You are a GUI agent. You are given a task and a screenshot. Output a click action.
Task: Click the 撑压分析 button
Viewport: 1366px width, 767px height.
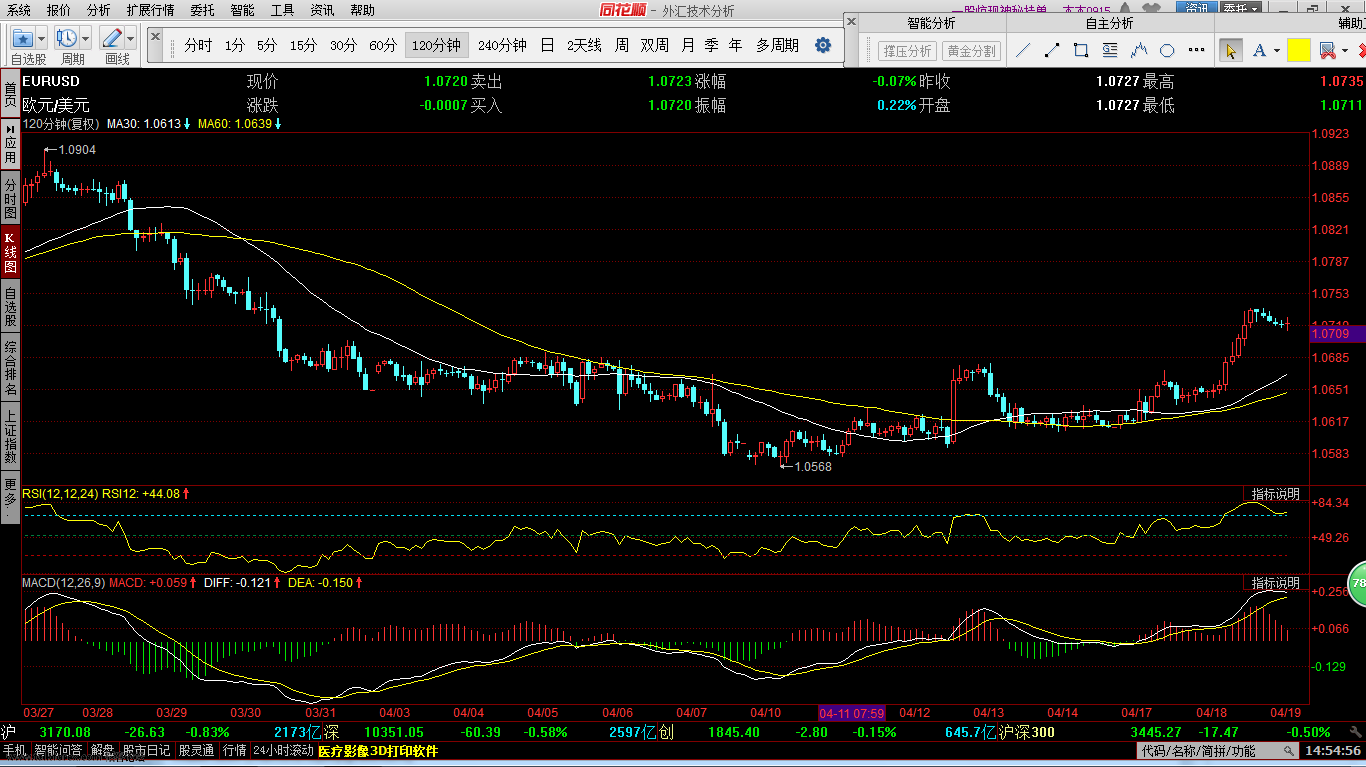[x=907, y=50]
